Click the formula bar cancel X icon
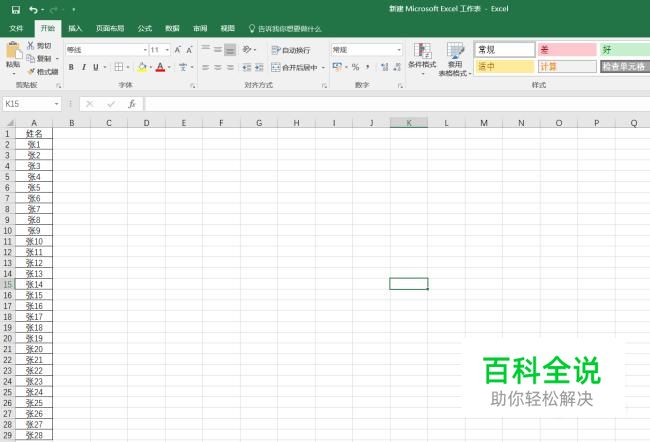Viewport: 650px width, 442px height. [90, 104]
